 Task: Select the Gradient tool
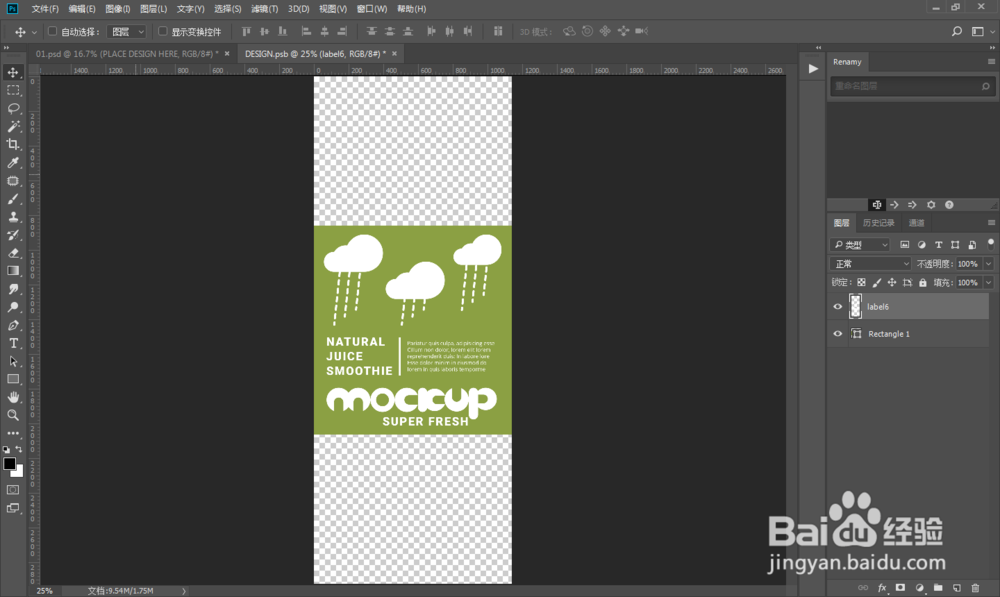[13, 270]
